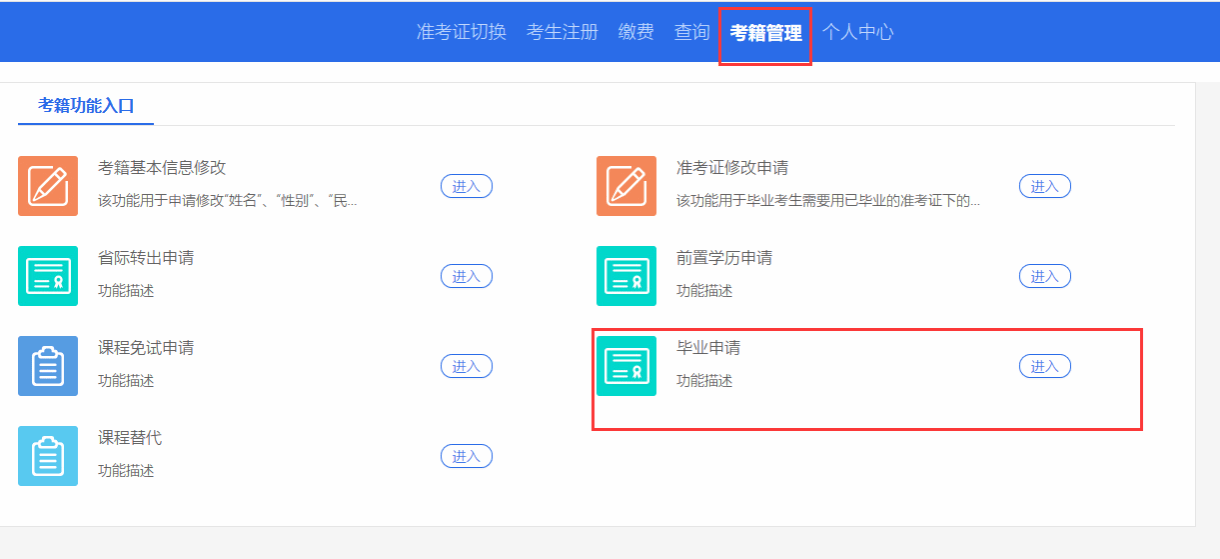1220x559 pixels.
Task: Select 缴费 in the navigation bar
Action: point(636,32)
